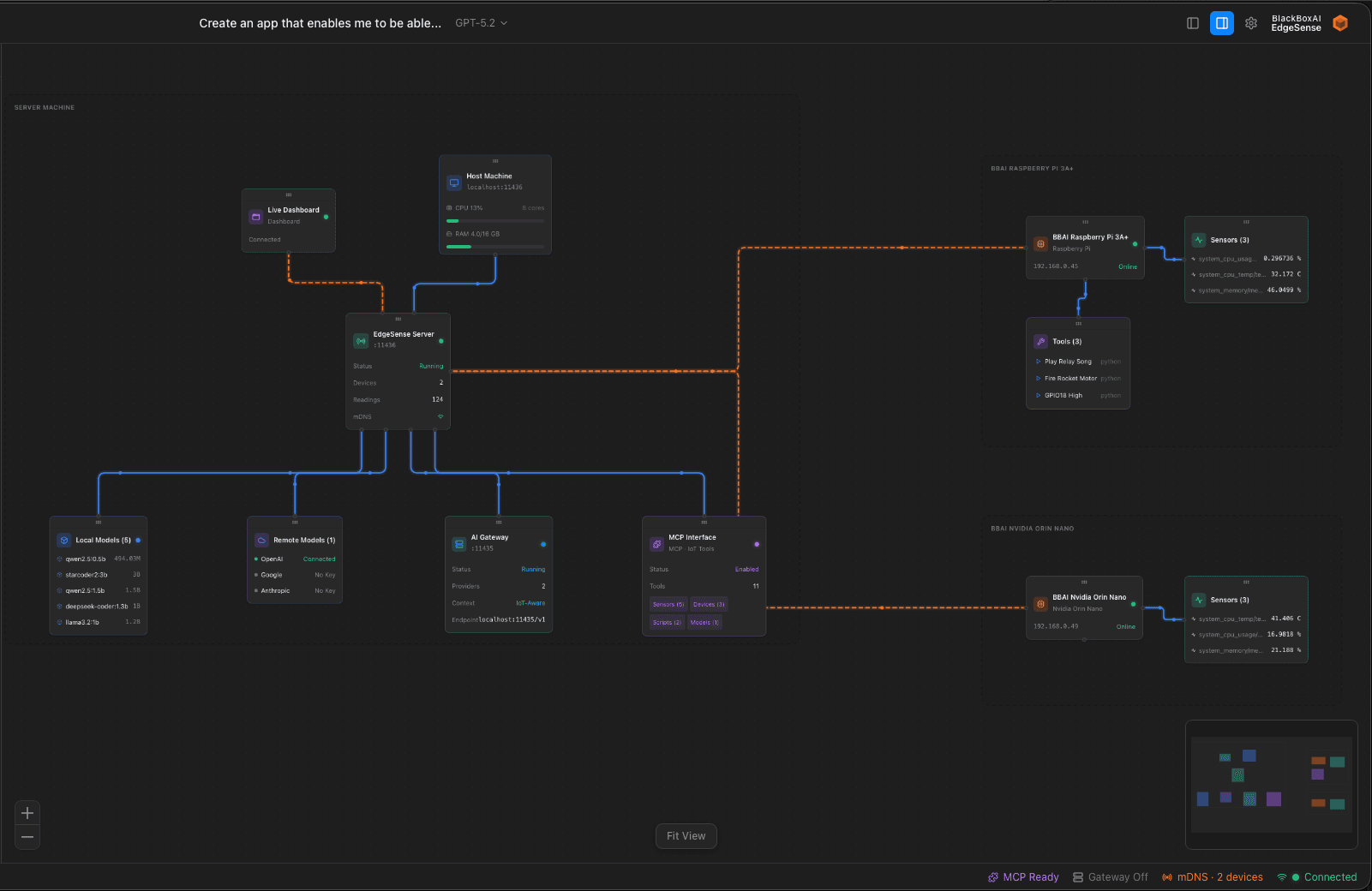
Task: Click the AI Gateway cloud icon
Action: pyautogui.click(x=459, y=543)
